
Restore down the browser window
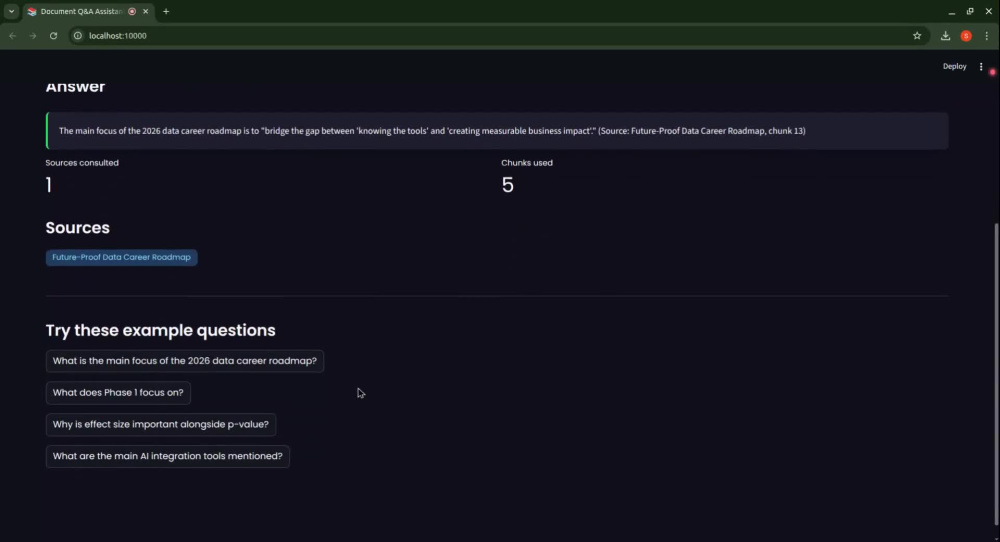click(970, 11)
